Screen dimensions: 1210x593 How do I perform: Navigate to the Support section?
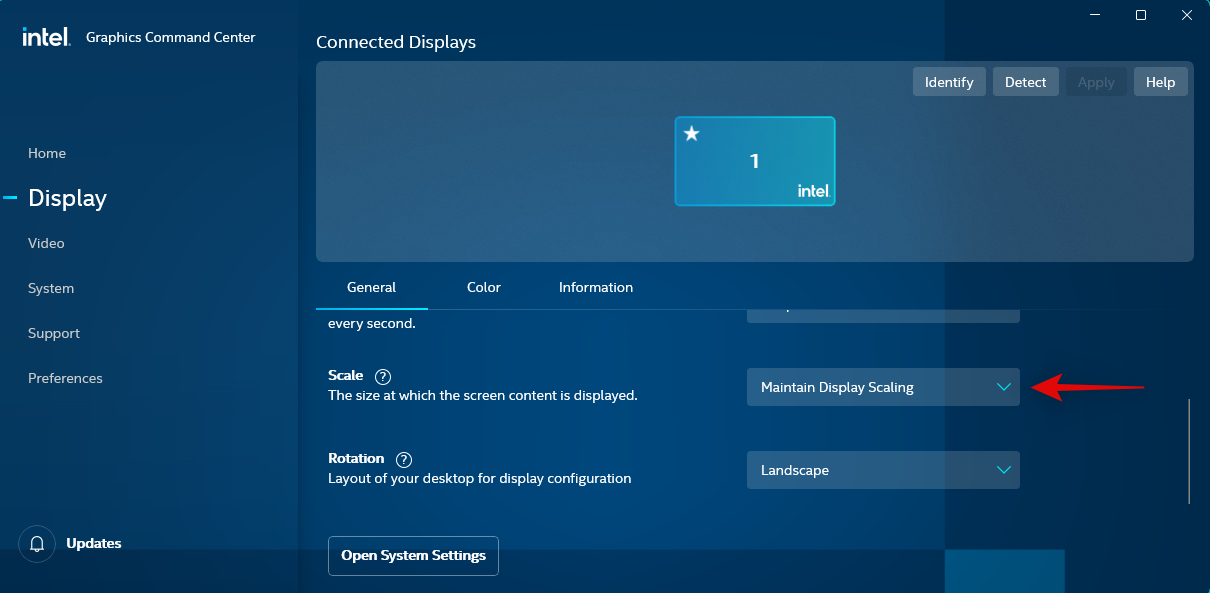tap(53, 333)
